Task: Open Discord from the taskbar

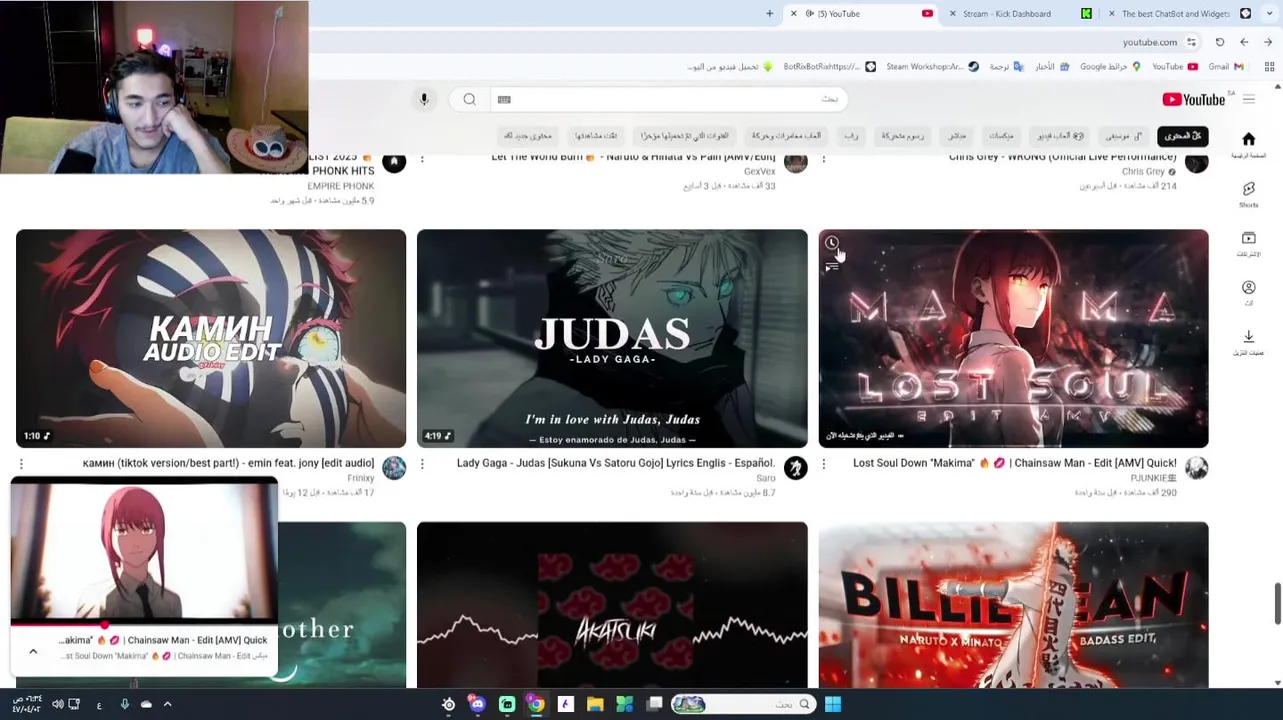Action: pos(477,704)
